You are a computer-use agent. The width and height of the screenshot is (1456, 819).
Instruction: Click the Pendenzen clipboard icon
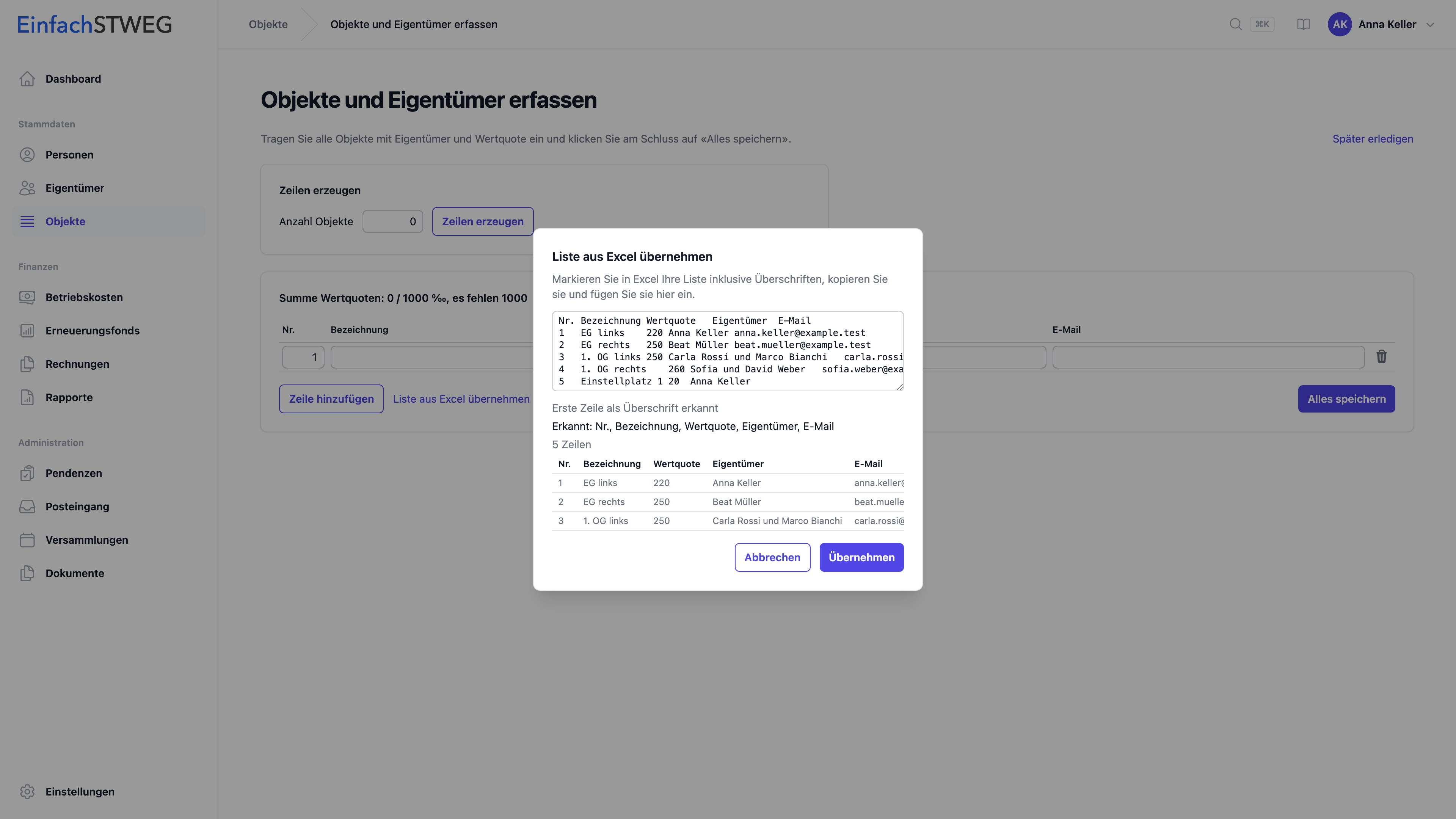(27, 473)
